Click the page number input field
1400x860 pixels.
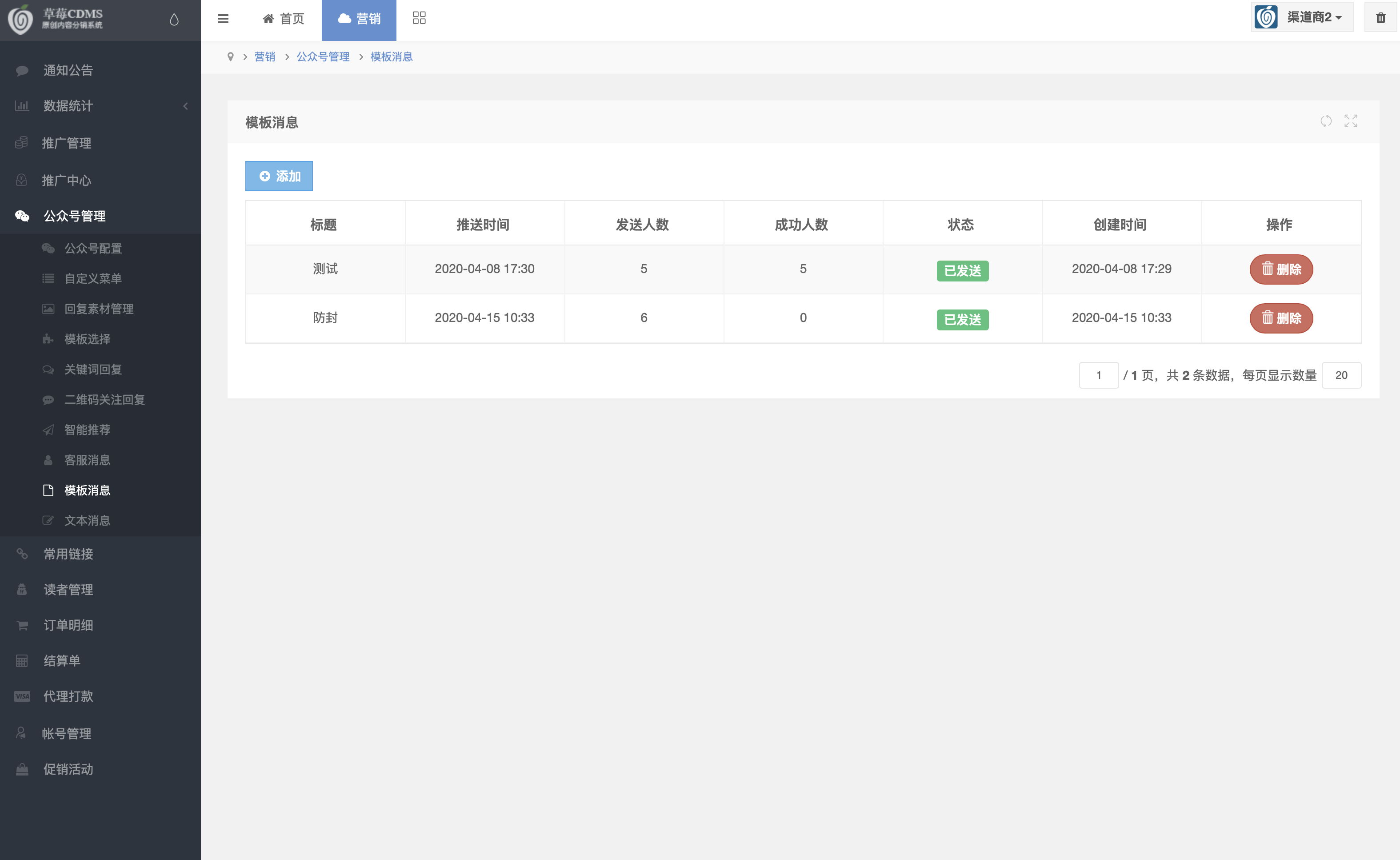click(1099, 375)
